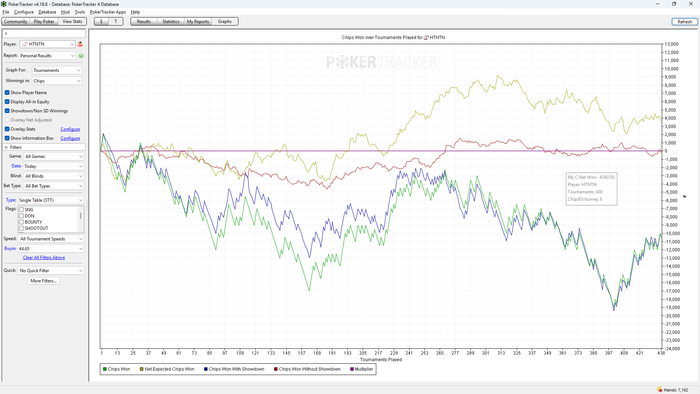Switch to the Community tab
The image size is (700, 394).
tap(16, 21)
